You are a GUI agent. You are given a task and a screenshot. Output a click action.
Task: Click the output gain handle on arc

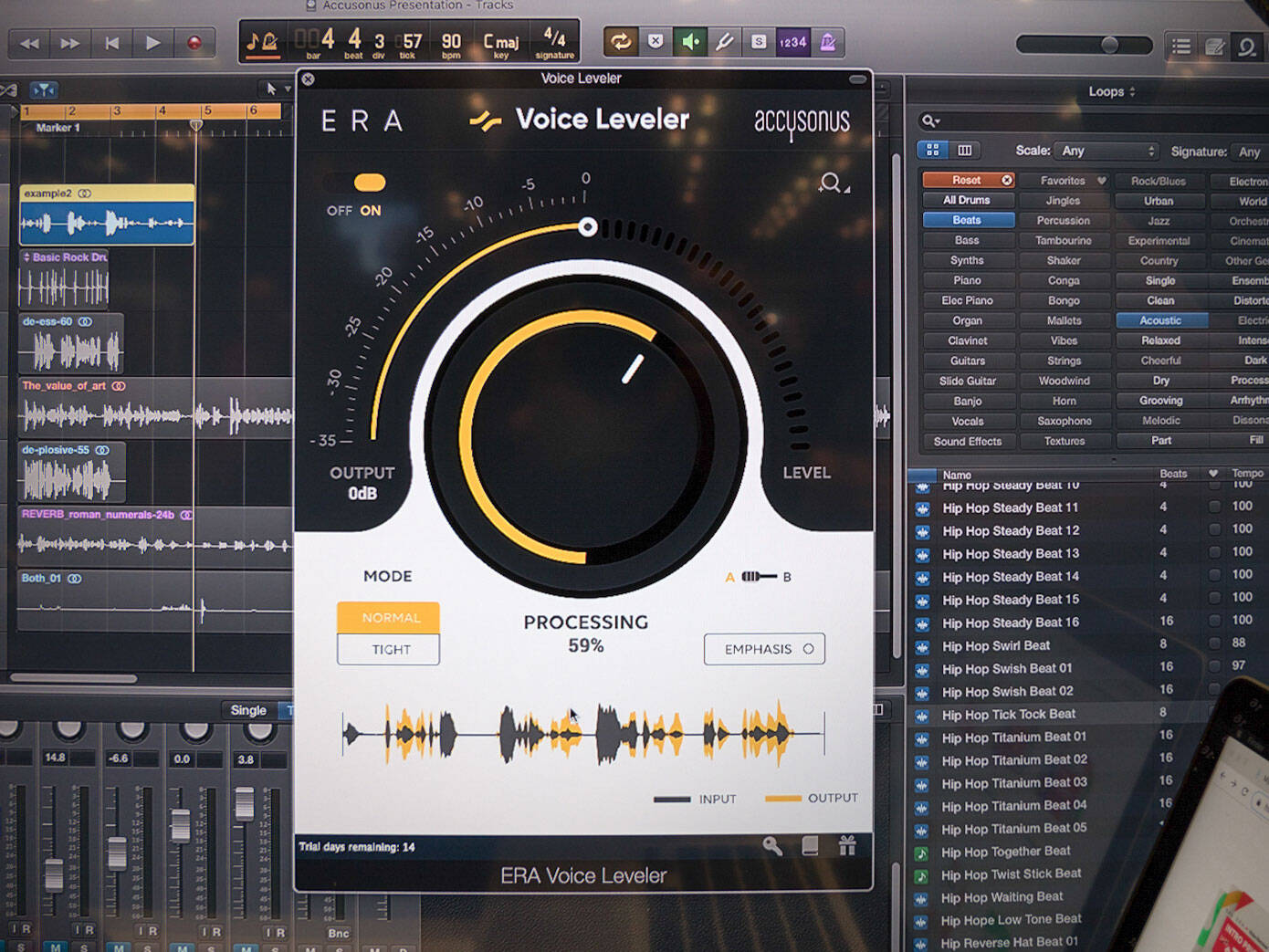(588, 226)
